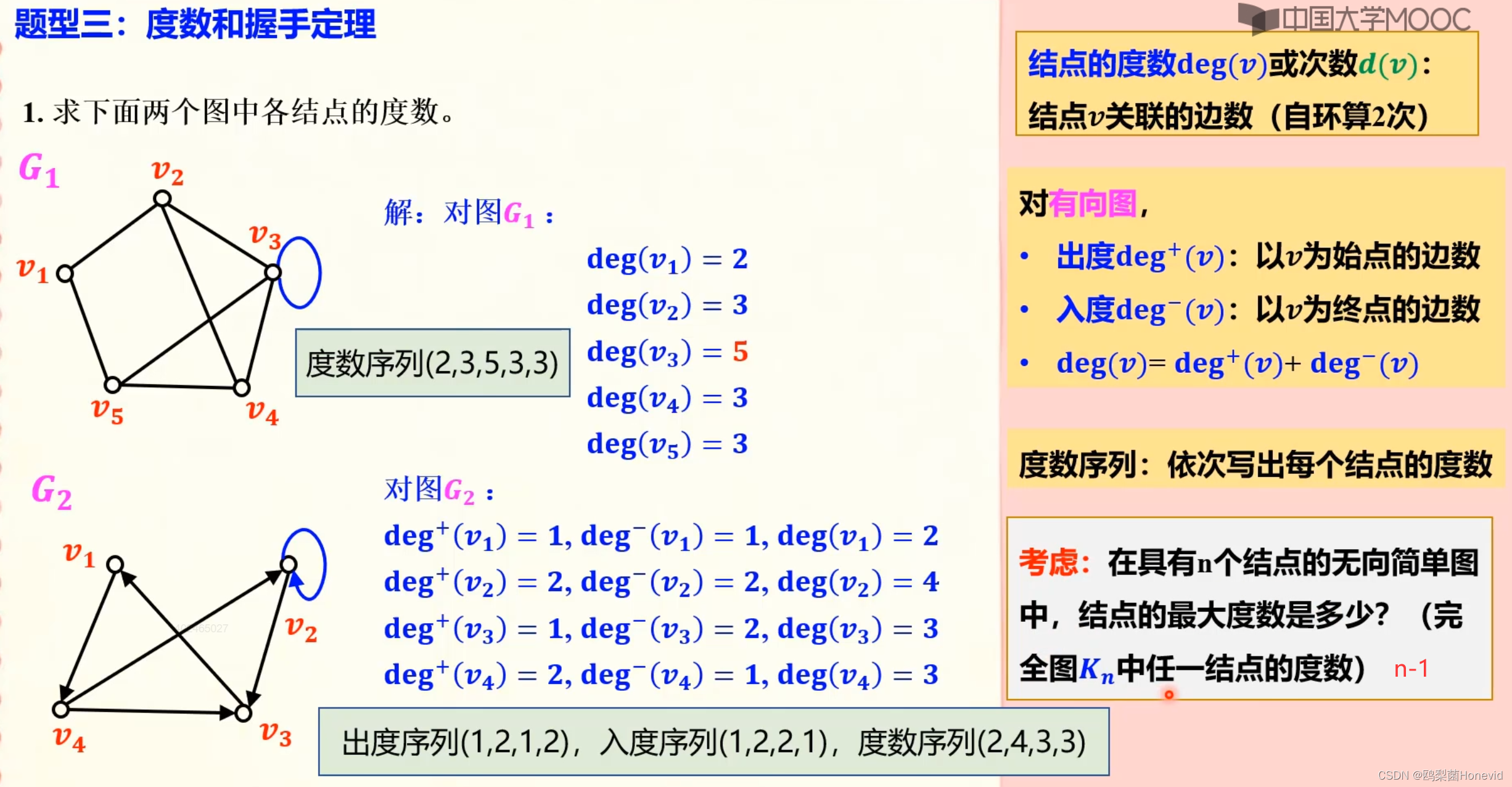The width and height of the screenshot is (1512, 787).
Task: Click vertex v2 node in graph G1
Action: (162, 198)
